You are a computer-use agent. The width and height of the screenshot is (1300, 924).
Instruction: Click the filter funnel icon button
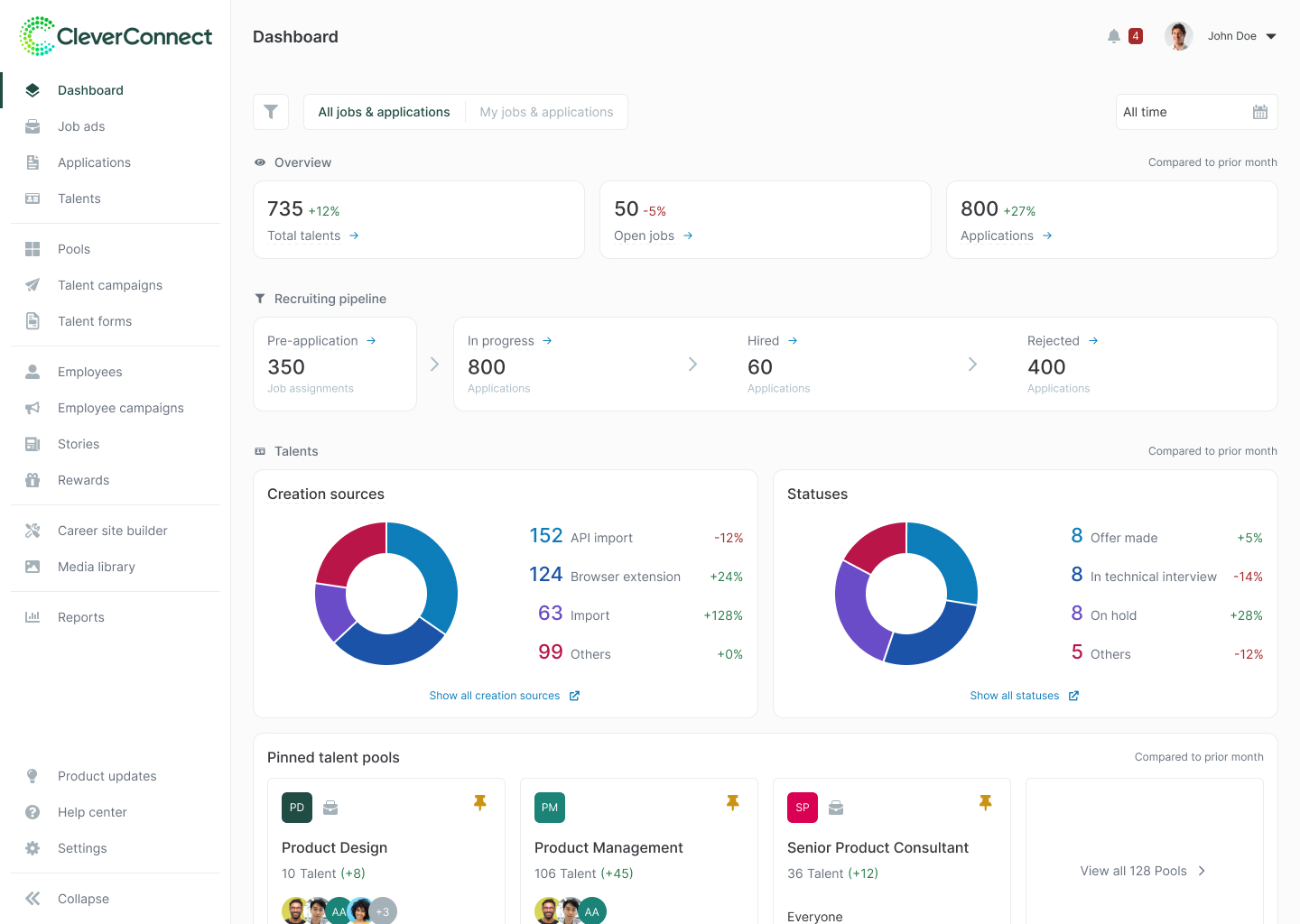(271, 112)
